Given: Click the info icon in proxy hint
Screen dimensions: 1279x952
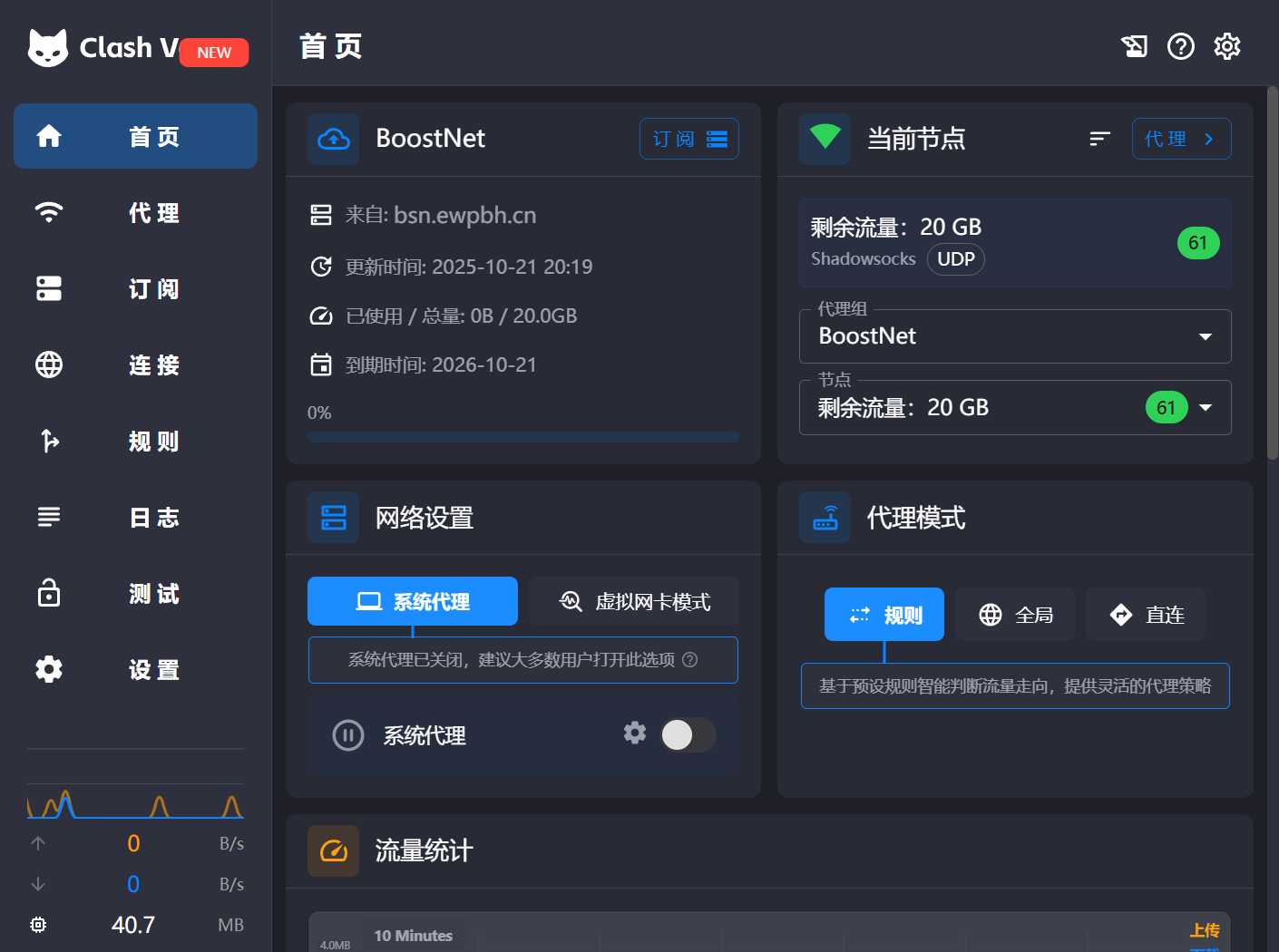Looking at the screenshot, I should [x=690, y=660].
